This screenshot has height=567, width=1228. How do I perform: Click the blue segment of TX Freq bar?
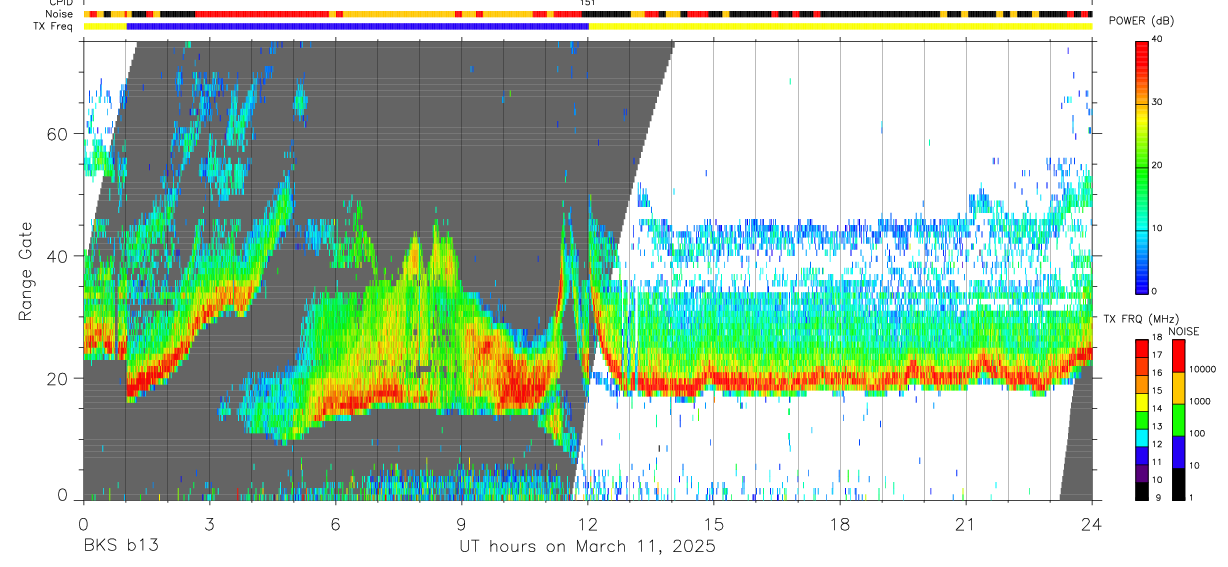click(358, 26)
